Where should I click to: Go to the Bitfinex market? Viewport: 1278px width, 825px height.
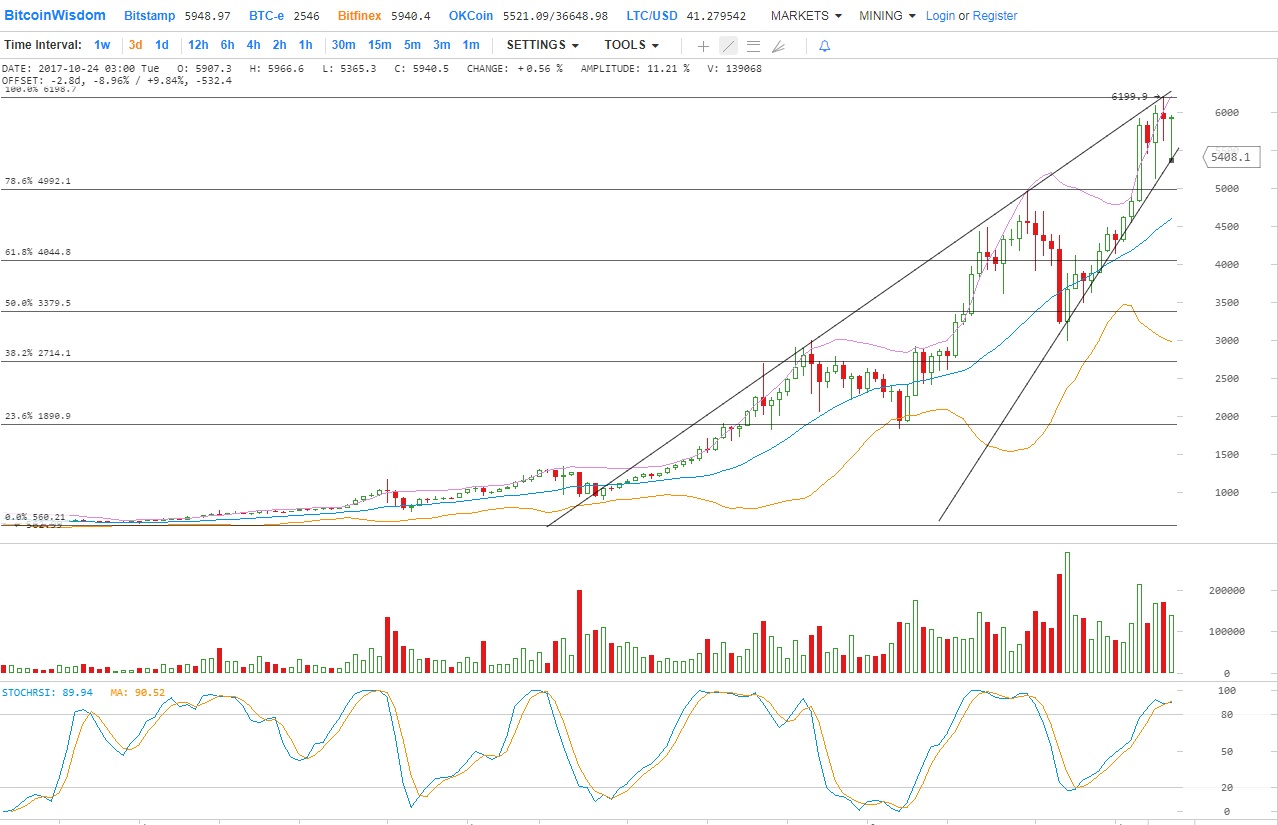point(359,16)
